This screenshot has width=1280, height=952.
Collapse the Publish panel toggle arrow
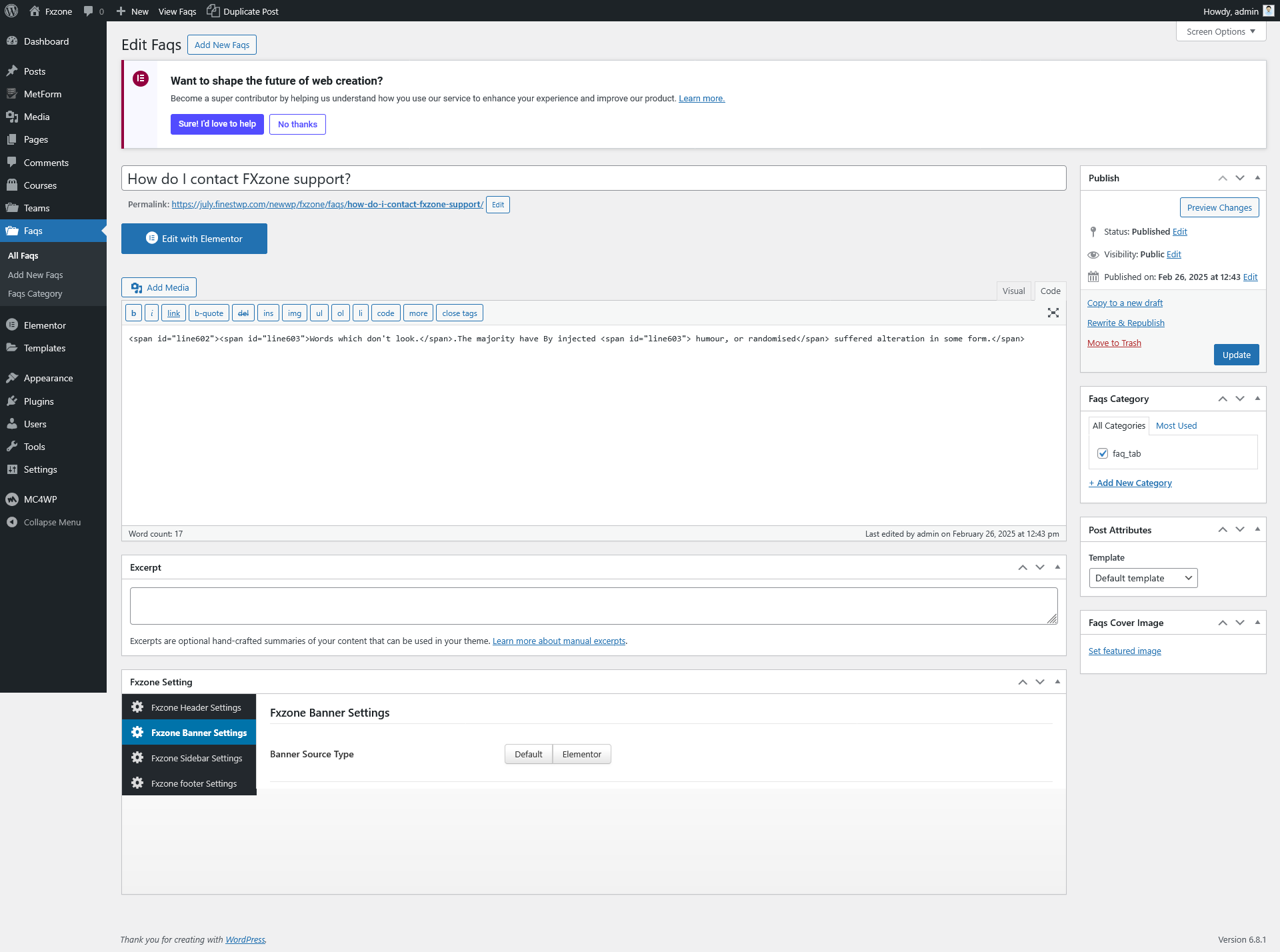click(x=1257, y=178)
